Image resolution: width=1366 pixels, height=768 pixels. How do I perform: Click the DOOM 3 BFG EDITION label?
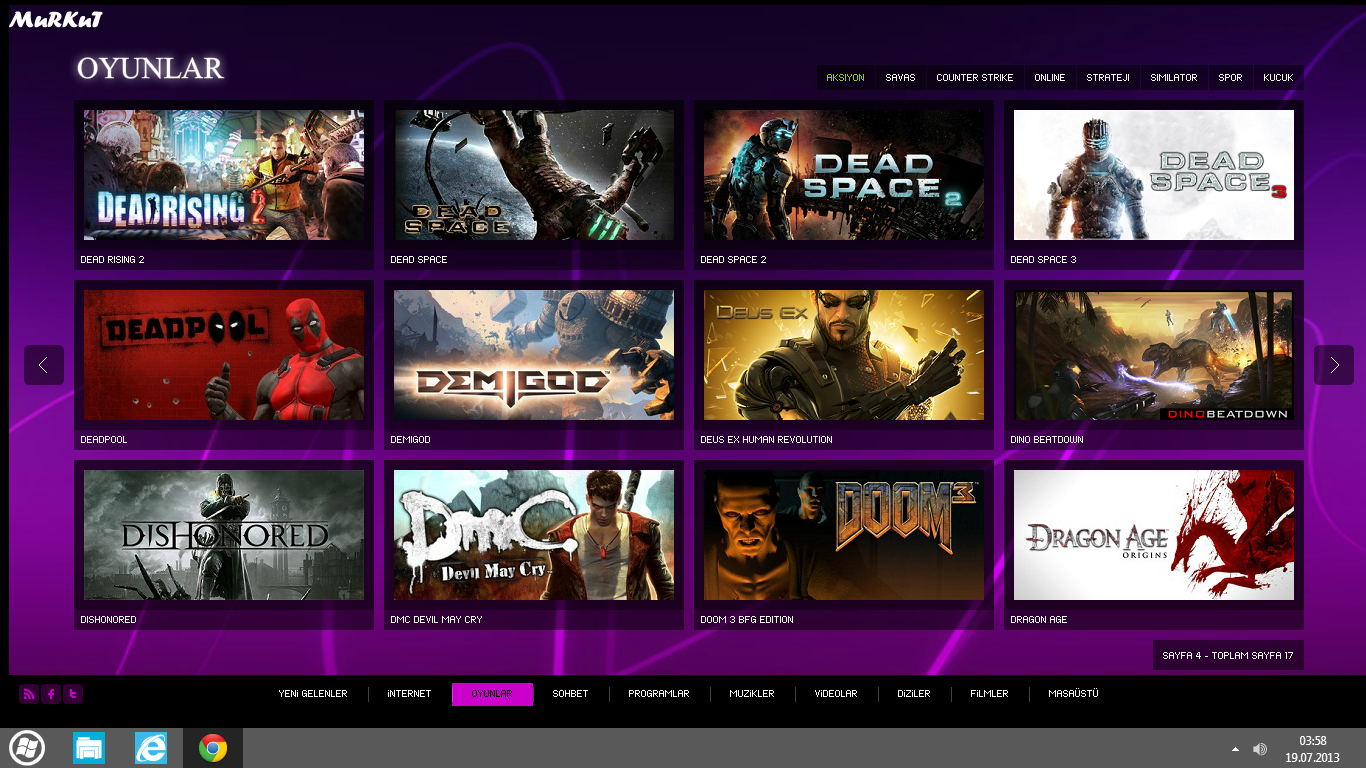point(747,620)
